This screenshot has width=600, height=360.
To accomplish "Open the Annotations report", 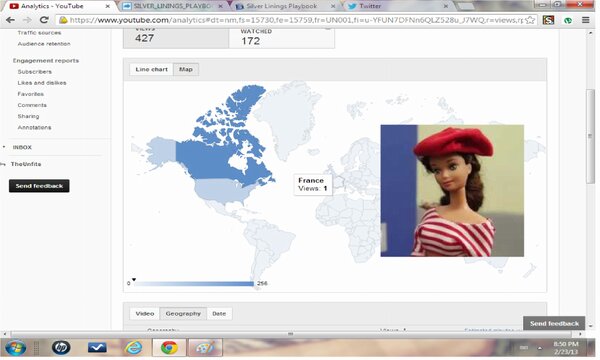I will pos(34,127).
